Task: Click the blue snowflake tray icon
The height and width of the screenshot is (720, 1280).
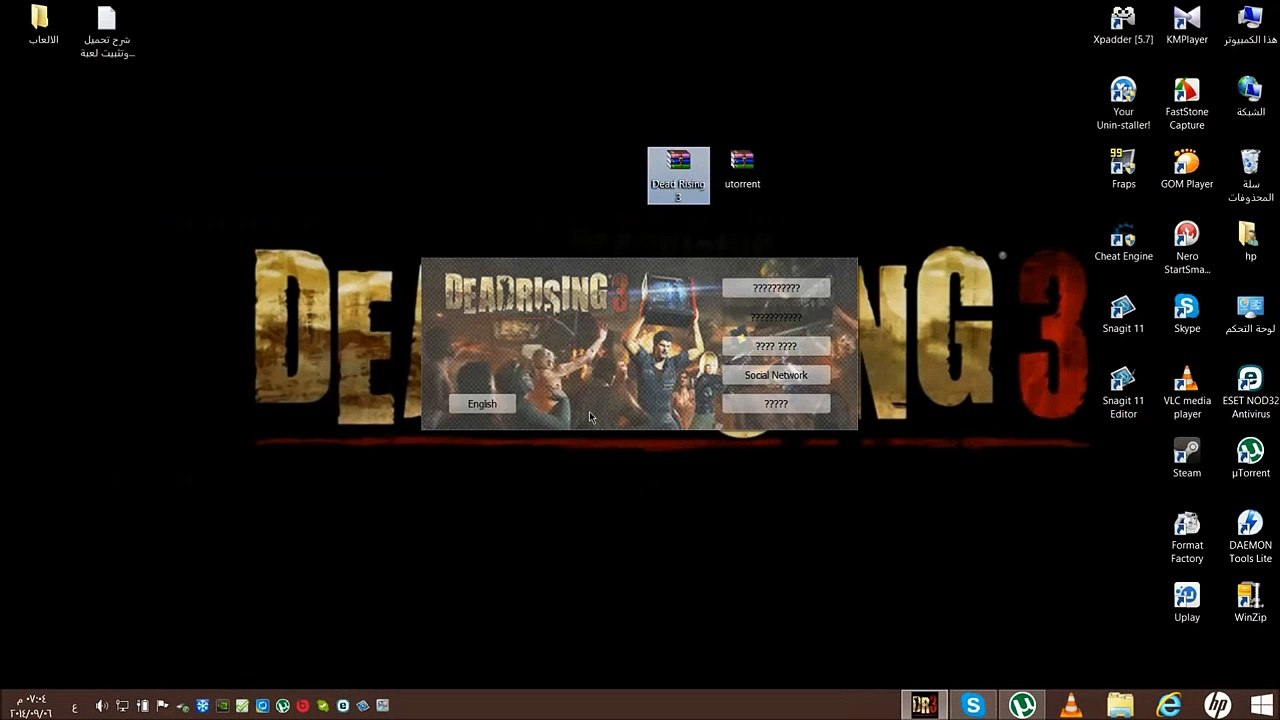Action: pyautogui.click(x=202, y=706)
